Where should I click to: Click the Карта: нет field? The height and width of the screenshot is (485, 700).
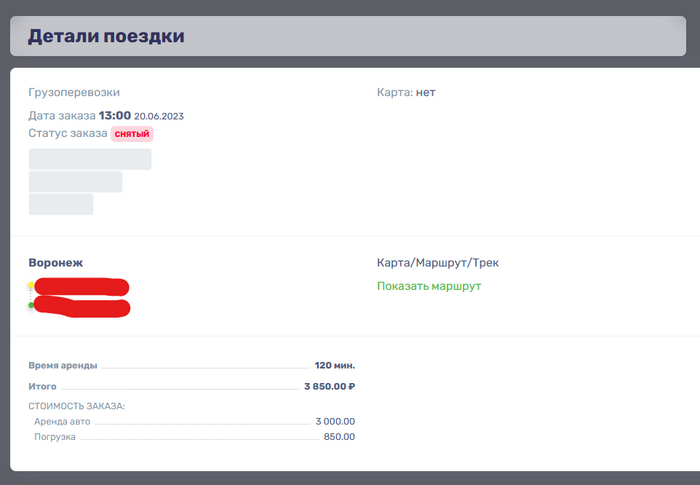tap(406, 92)
